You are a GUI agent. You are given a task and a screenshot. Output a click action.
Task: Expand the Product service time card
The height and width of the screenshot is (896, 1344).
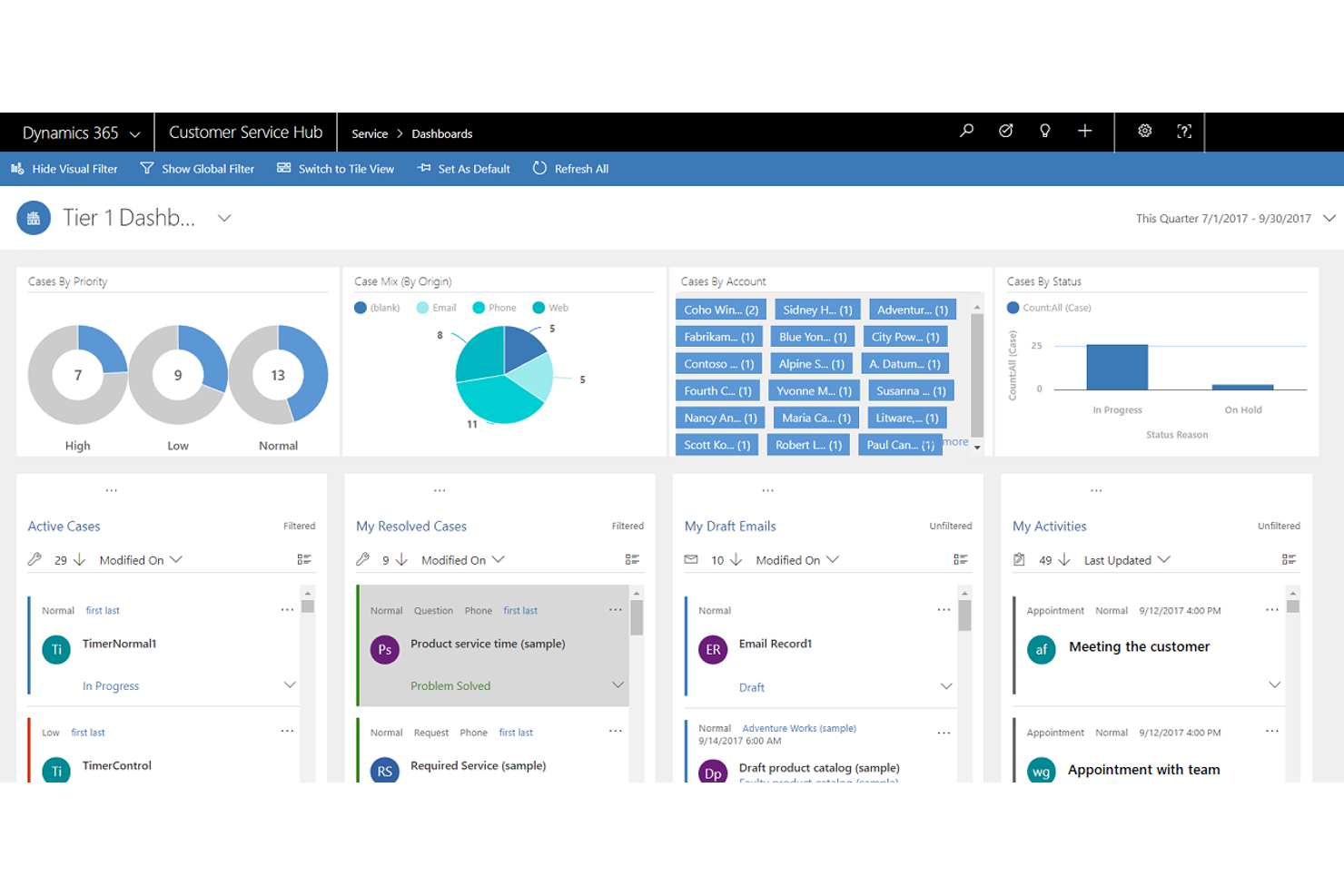pos(618,685)
